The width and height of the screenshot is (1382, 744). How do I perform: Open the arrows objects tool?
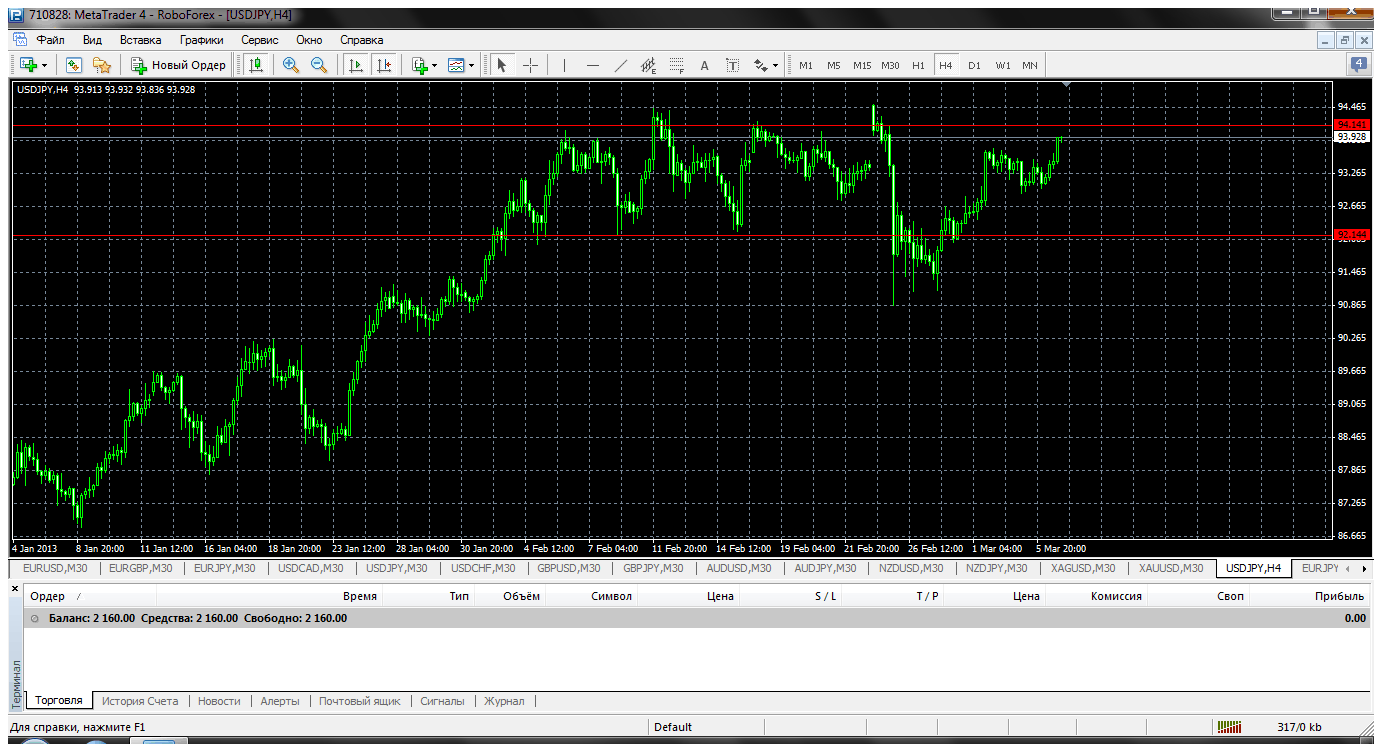click(x=761, y=65)
